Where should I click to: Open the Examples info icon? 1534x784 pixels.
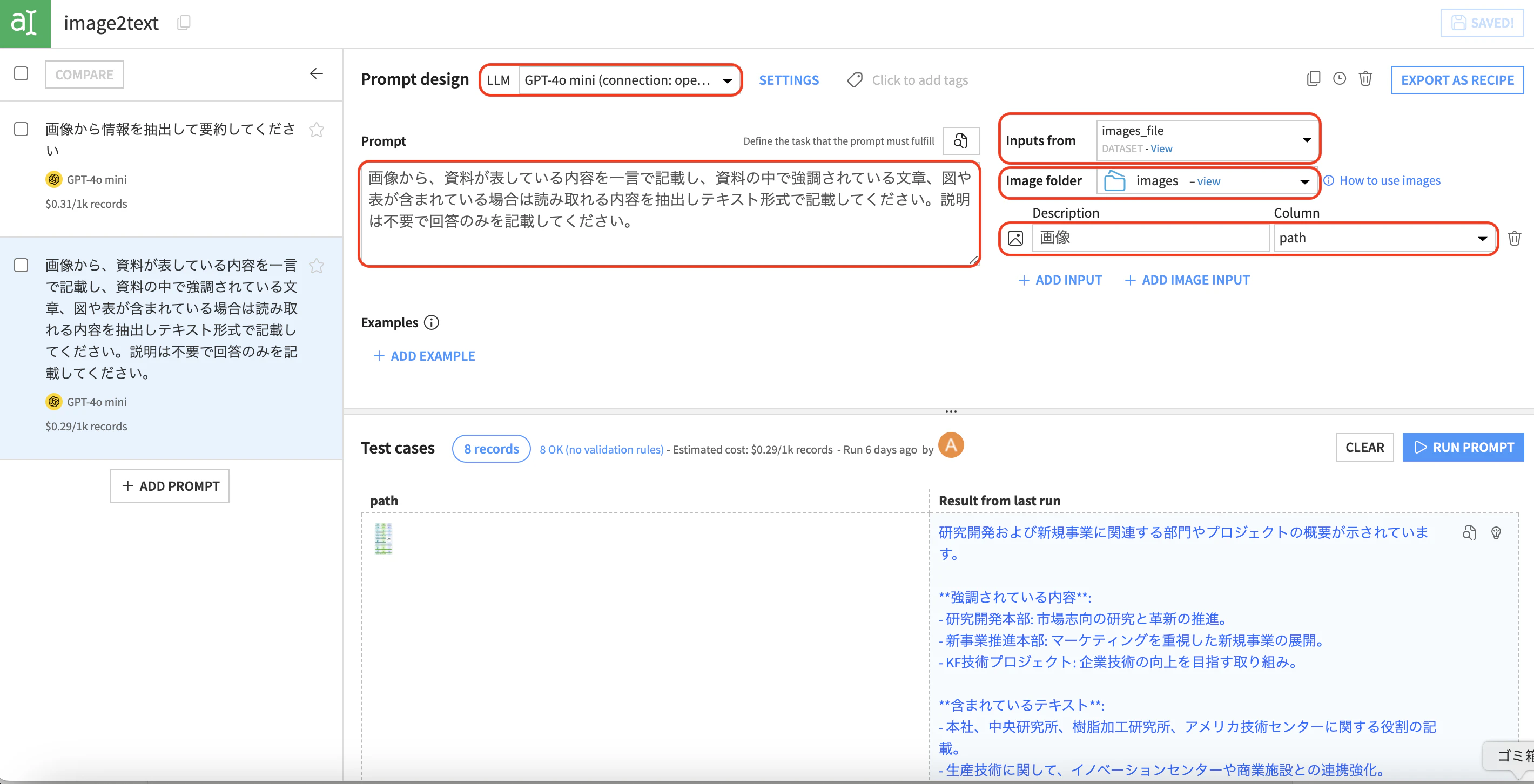431,323
